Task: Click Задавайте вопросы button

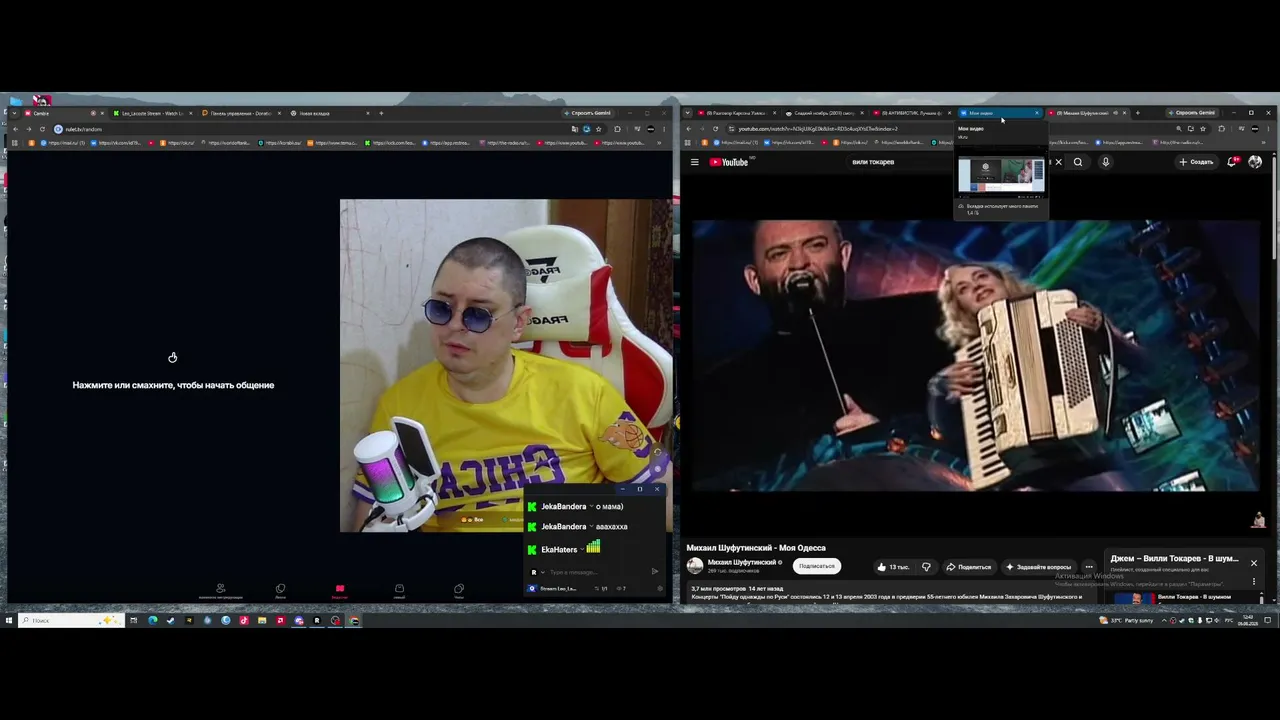Action: click(1038, 567)
